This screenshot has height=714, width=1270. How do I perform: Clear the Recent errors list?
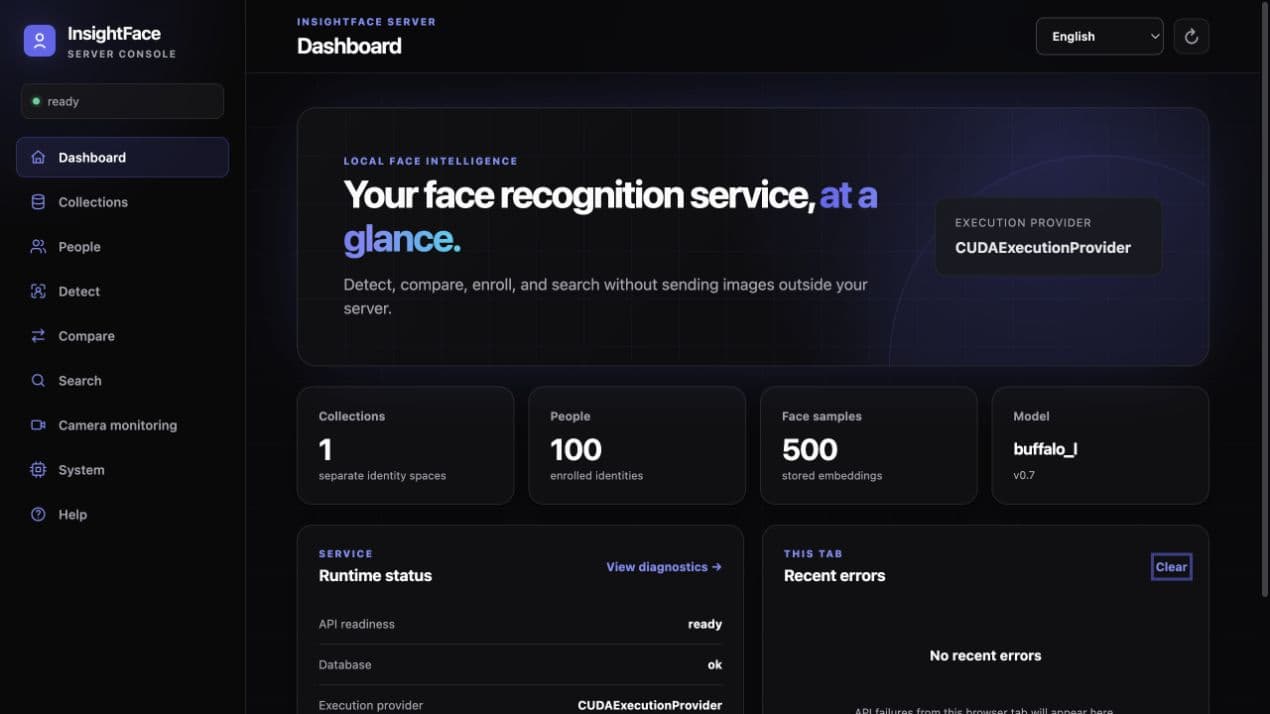tap(1171, 567)
